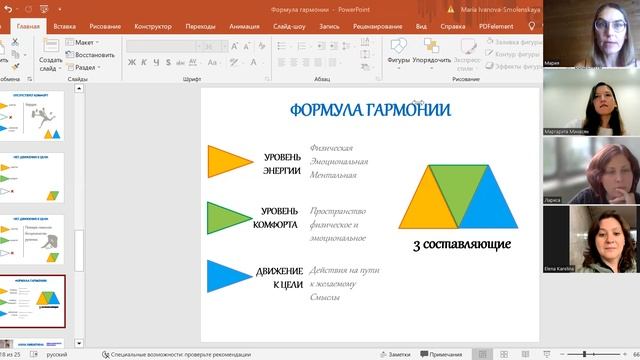Image resolution: width=640 pixels, height=360 pixels.
Task: Expand the Макет layout dropdown
Action: (82, 42)
